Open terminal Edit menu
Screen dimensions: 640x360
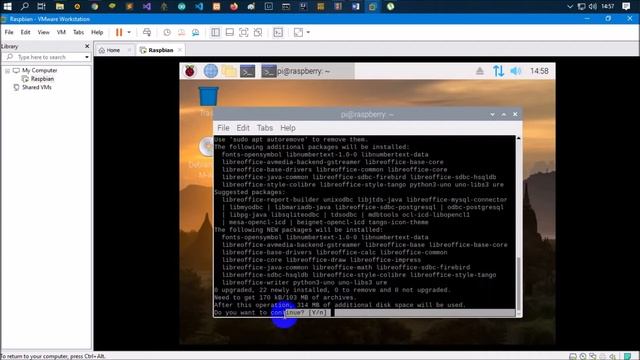[x=243, y=128]
